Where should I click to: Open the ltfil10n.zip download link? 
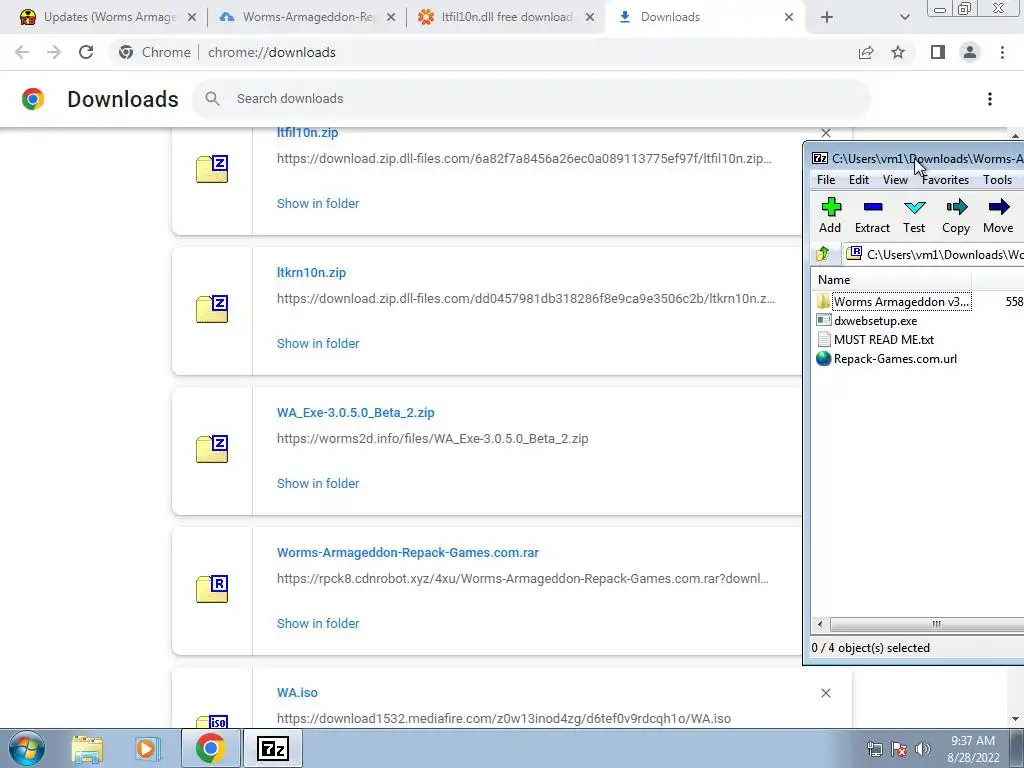(308, 133)
